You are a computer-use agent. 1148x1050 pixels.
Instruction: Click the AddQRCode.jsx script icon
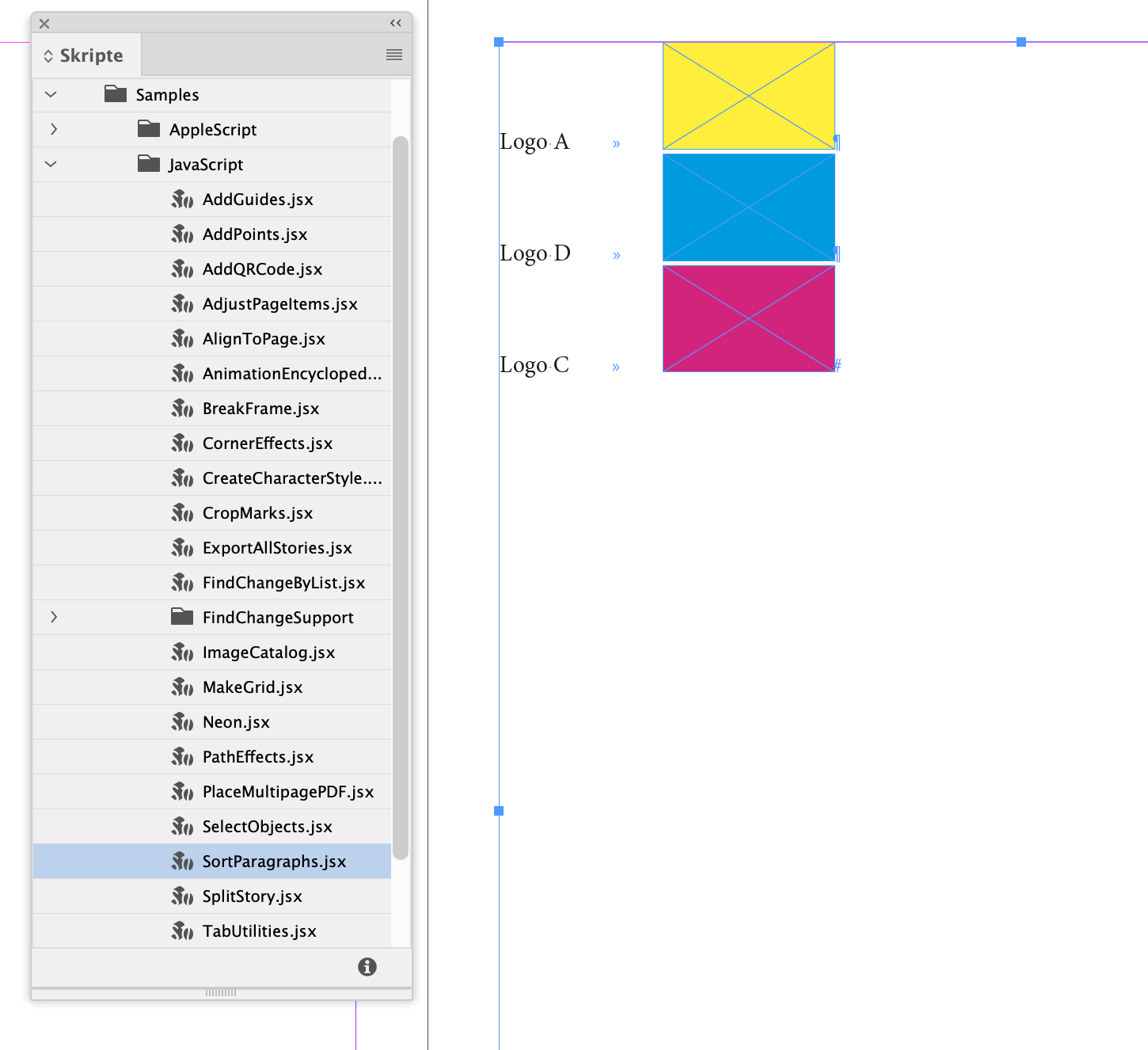pyautogui.click(x=182, y=268)
